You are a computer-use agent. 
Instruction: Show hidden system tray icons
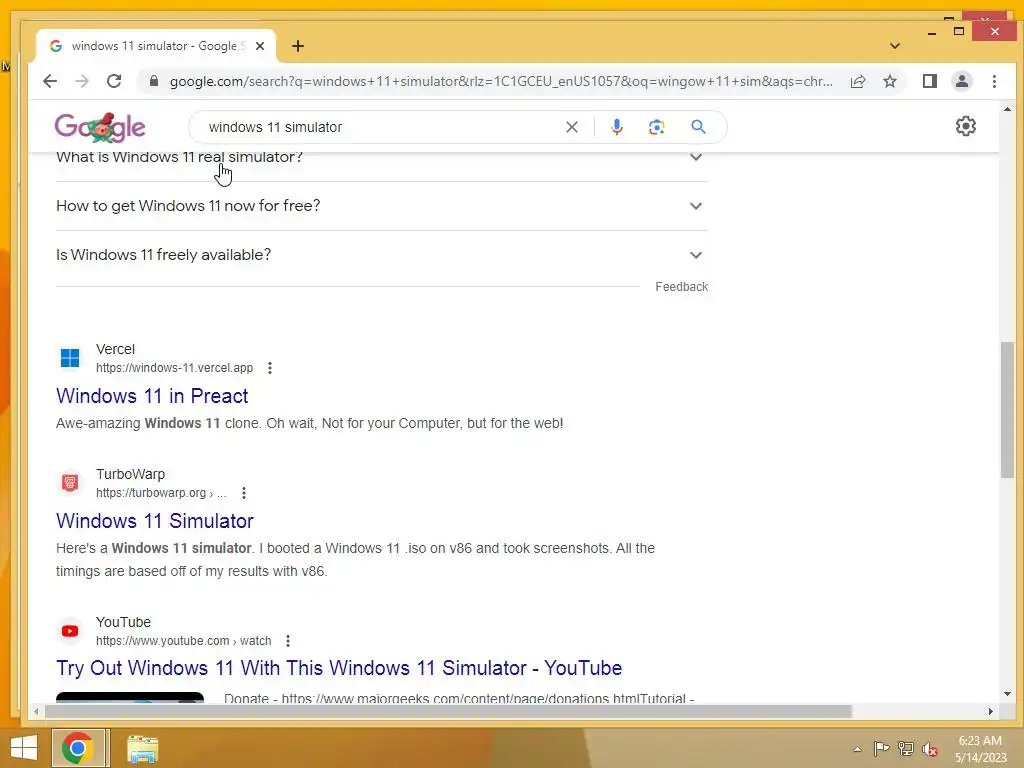(x=857, y=749)
